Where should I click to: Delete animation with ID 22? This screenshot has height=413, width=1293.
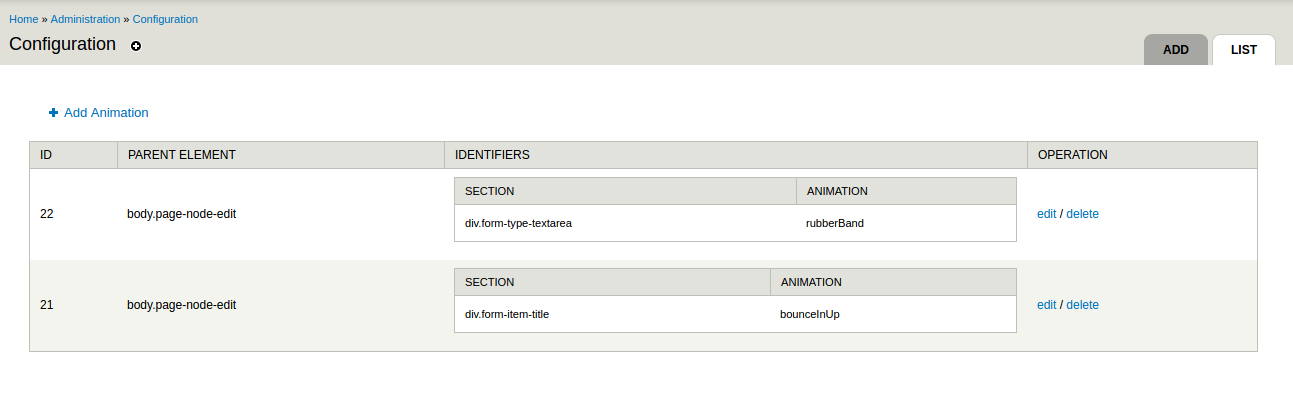pyautogui.click(x=1082, y=214)
